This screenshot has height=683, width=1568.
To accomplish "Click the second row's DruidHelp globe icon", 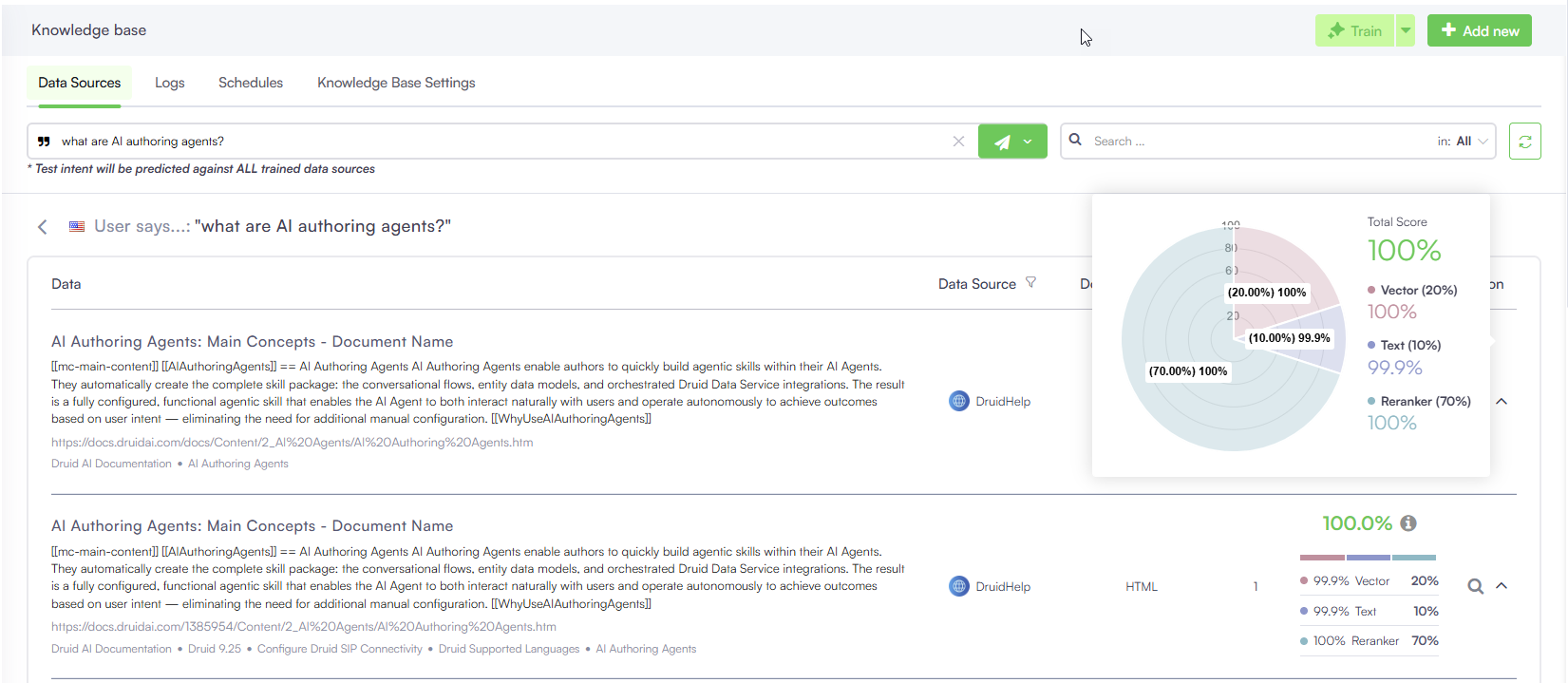I will (x=959, y=586).
